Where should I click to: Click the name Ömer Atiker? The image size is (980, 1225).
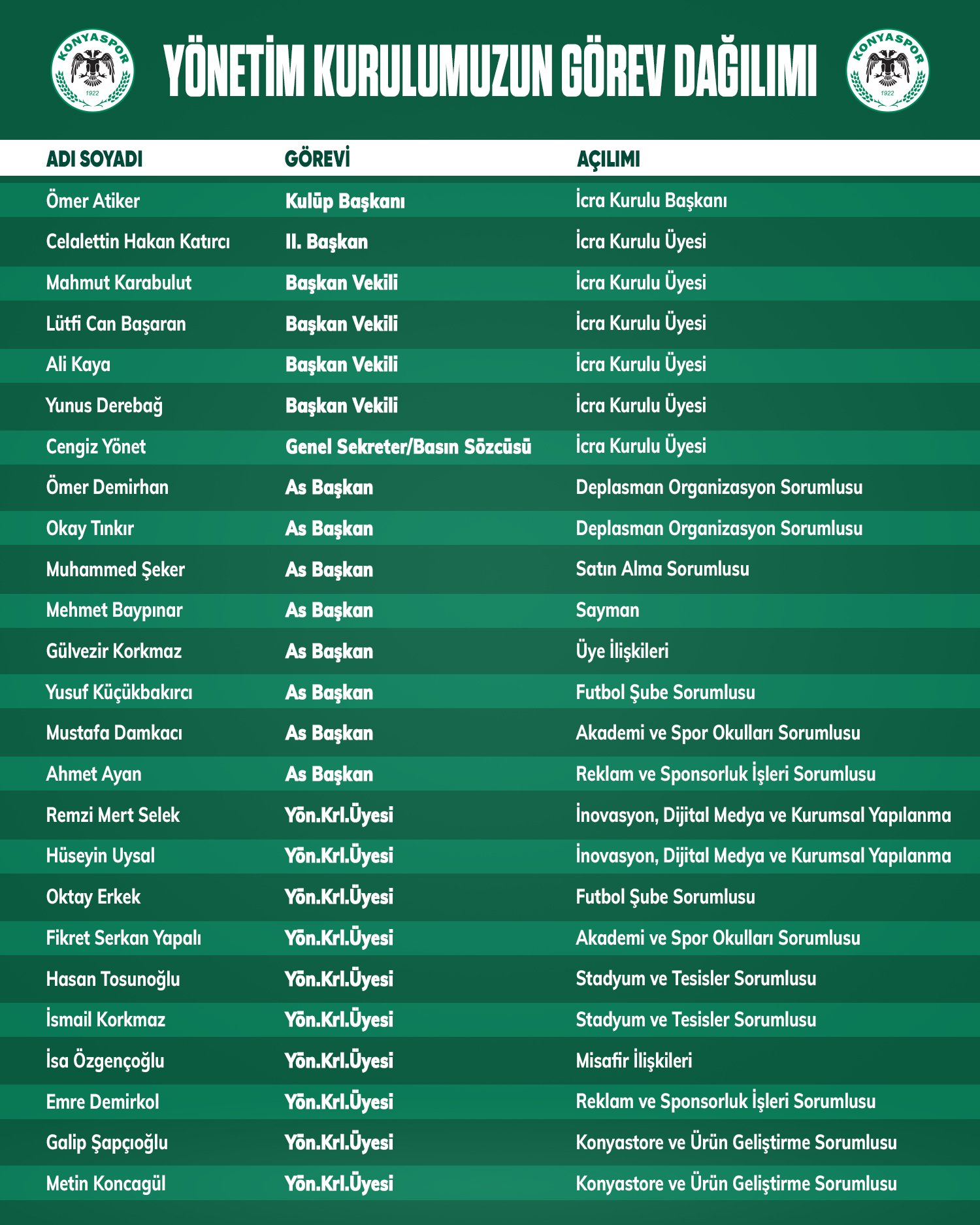(93, 201)
